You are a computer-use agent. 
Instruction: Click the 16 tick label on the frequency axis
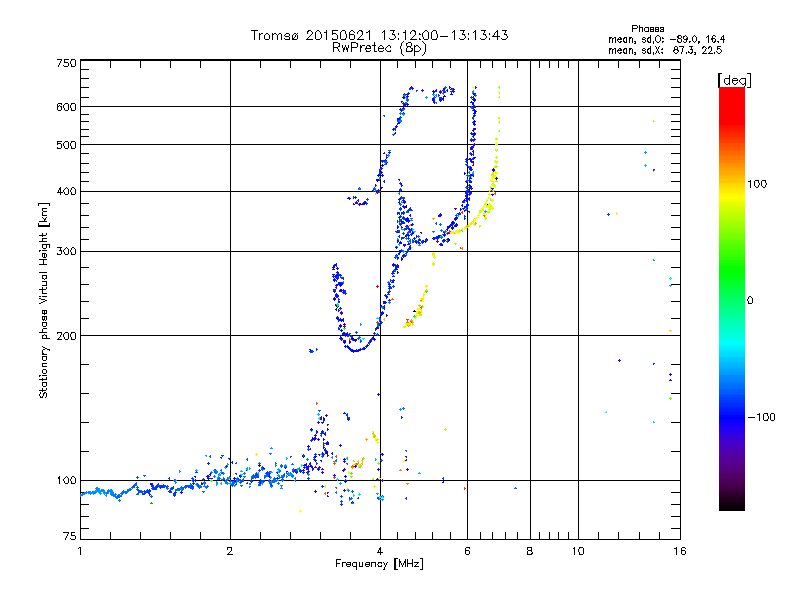click(677, 552)
